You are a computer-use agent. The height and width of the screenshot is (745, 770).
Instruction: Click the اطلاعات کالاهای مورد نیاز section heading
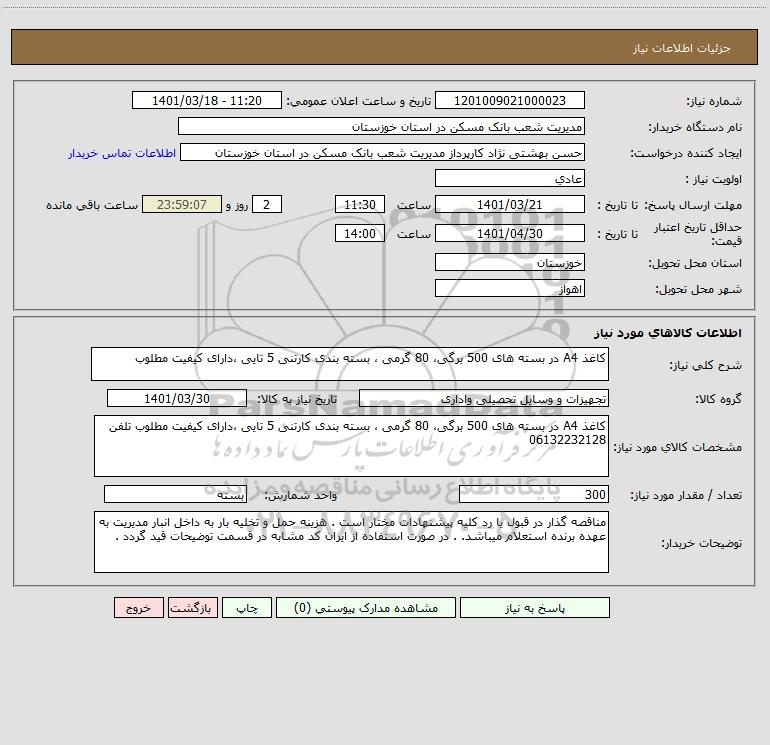(668, 333)
